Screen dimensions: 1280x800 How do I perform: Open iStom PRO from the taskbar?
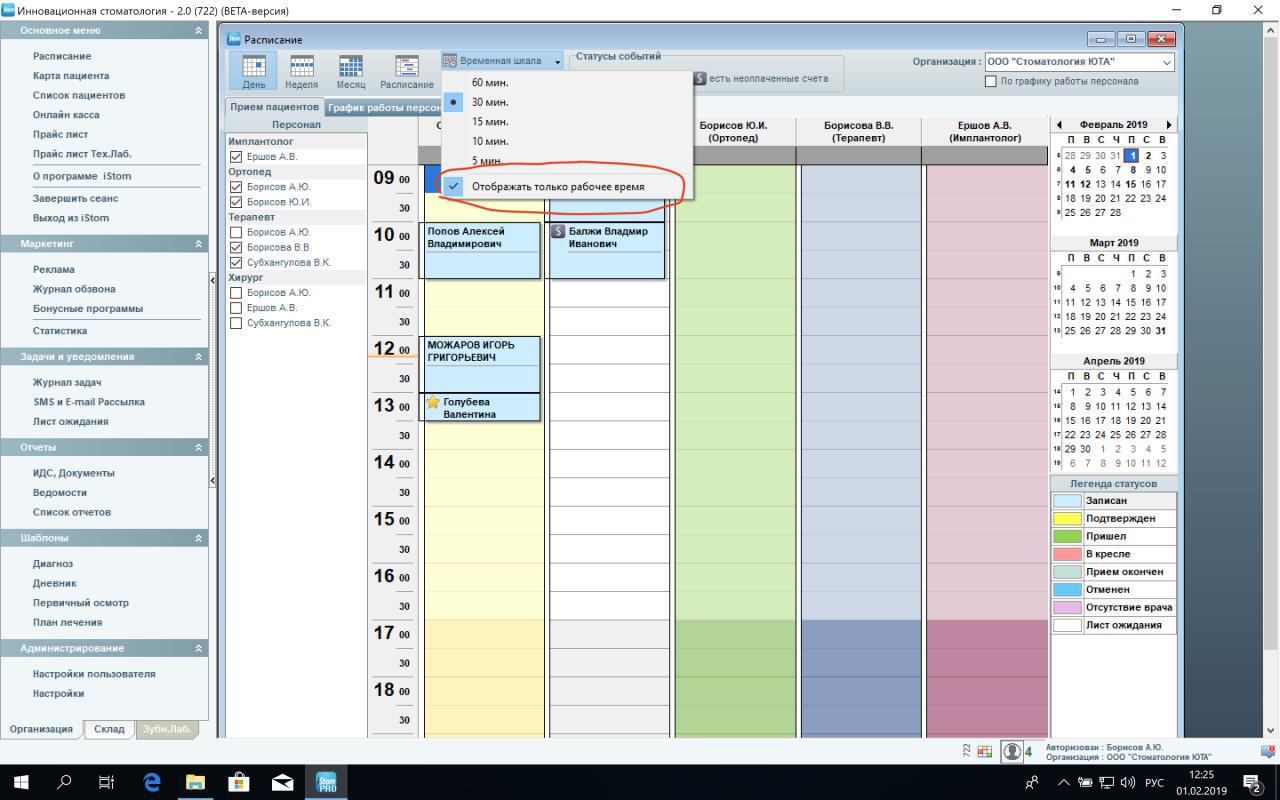click(326, 782)
